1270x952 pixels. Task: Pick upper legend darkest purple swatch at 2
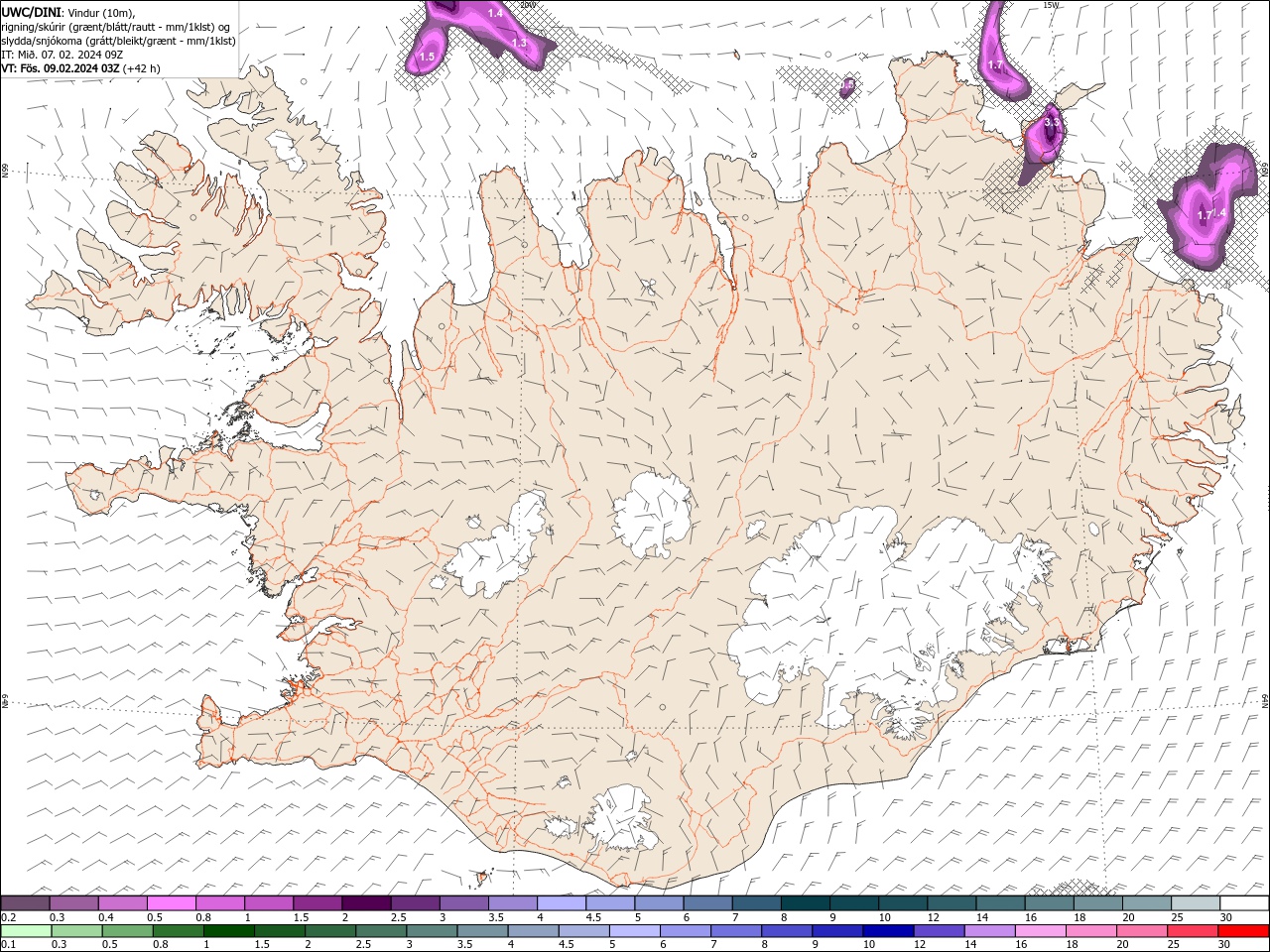coord(365,903)
